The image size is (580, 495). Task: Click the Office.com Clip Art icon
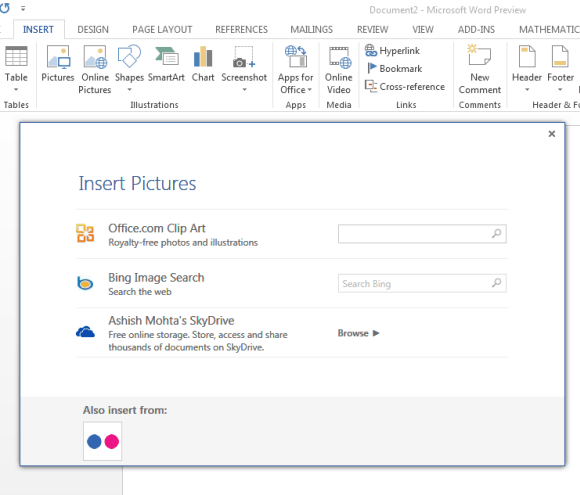point(85,233)
